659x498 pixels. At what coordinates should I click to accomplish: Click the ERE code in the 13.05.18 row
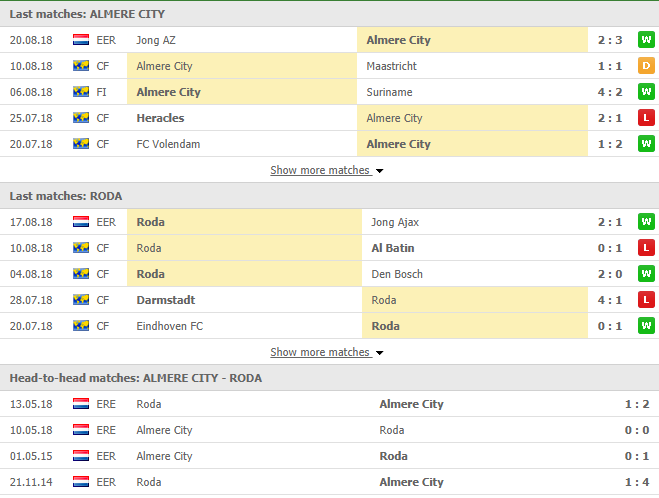point(106,404)
